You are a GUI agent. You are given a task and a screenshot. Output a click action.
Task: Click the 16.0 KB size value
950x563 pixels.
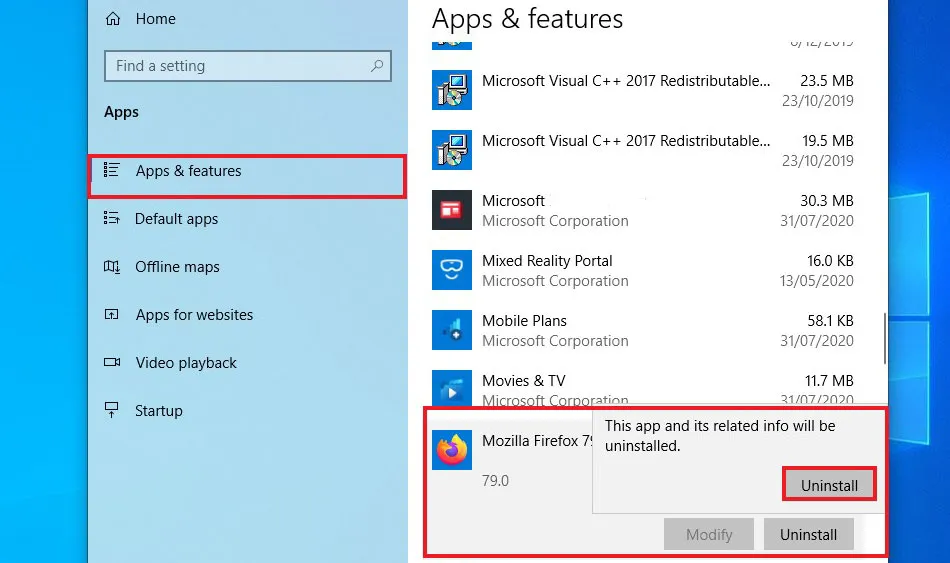(830, 261)
